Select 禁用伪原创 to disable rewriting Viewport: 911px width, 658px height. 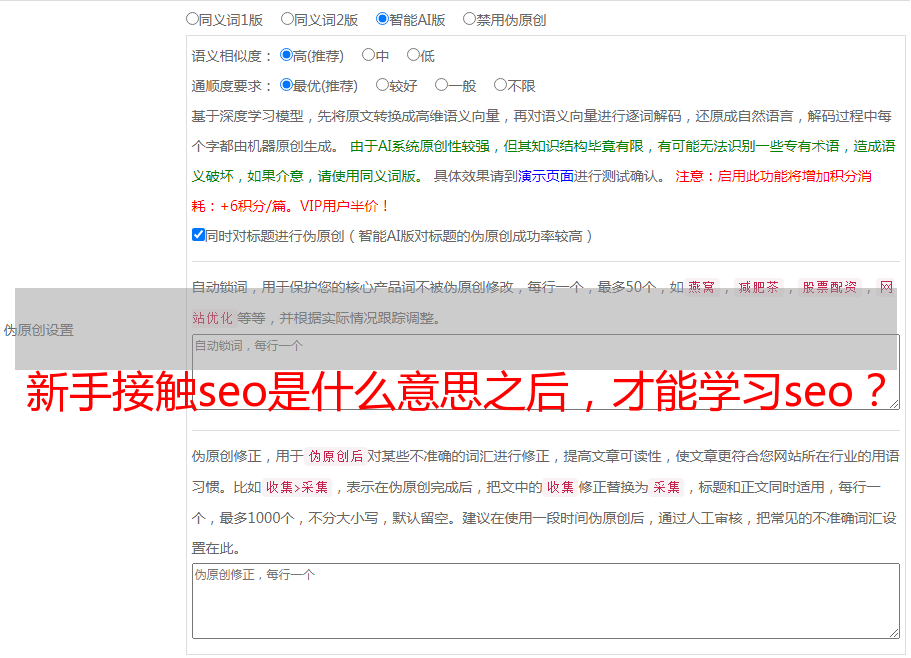[x=469, y=18]
